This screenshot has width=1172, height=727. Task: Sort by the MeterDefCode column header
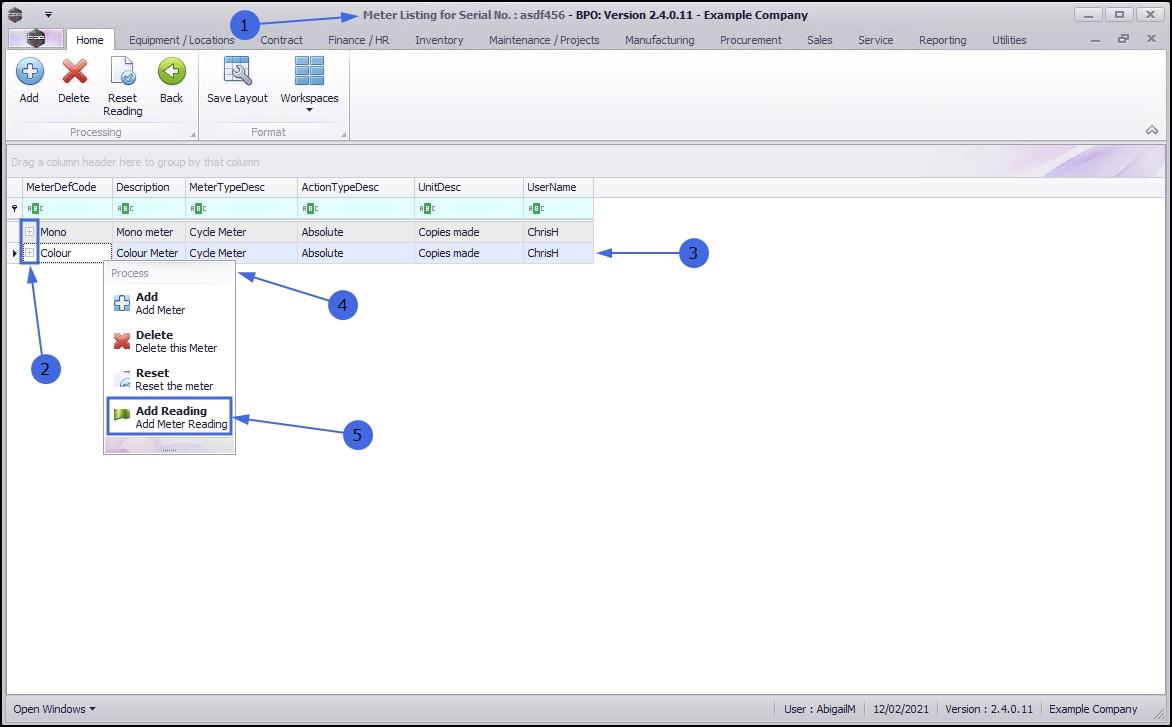pyautogui.click(x=67, y=187)
